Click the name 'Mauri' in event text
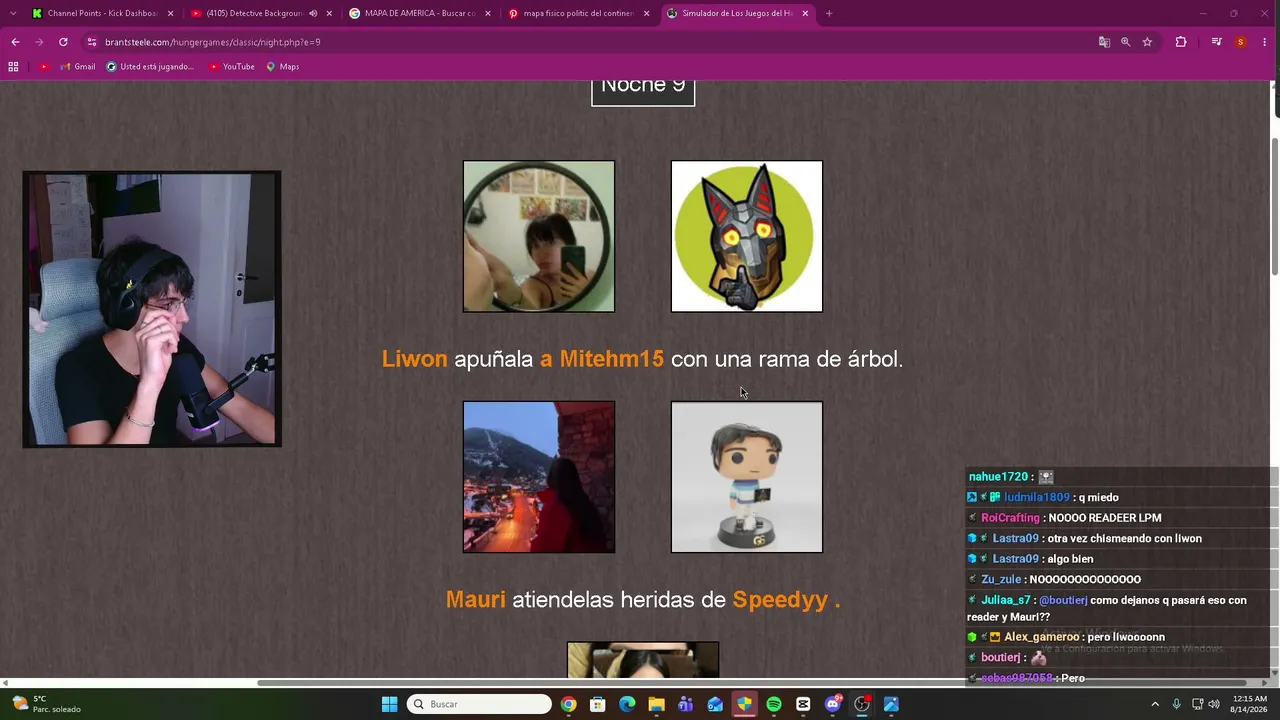Viewport: 1280px width, 720px height. point(476,600)
